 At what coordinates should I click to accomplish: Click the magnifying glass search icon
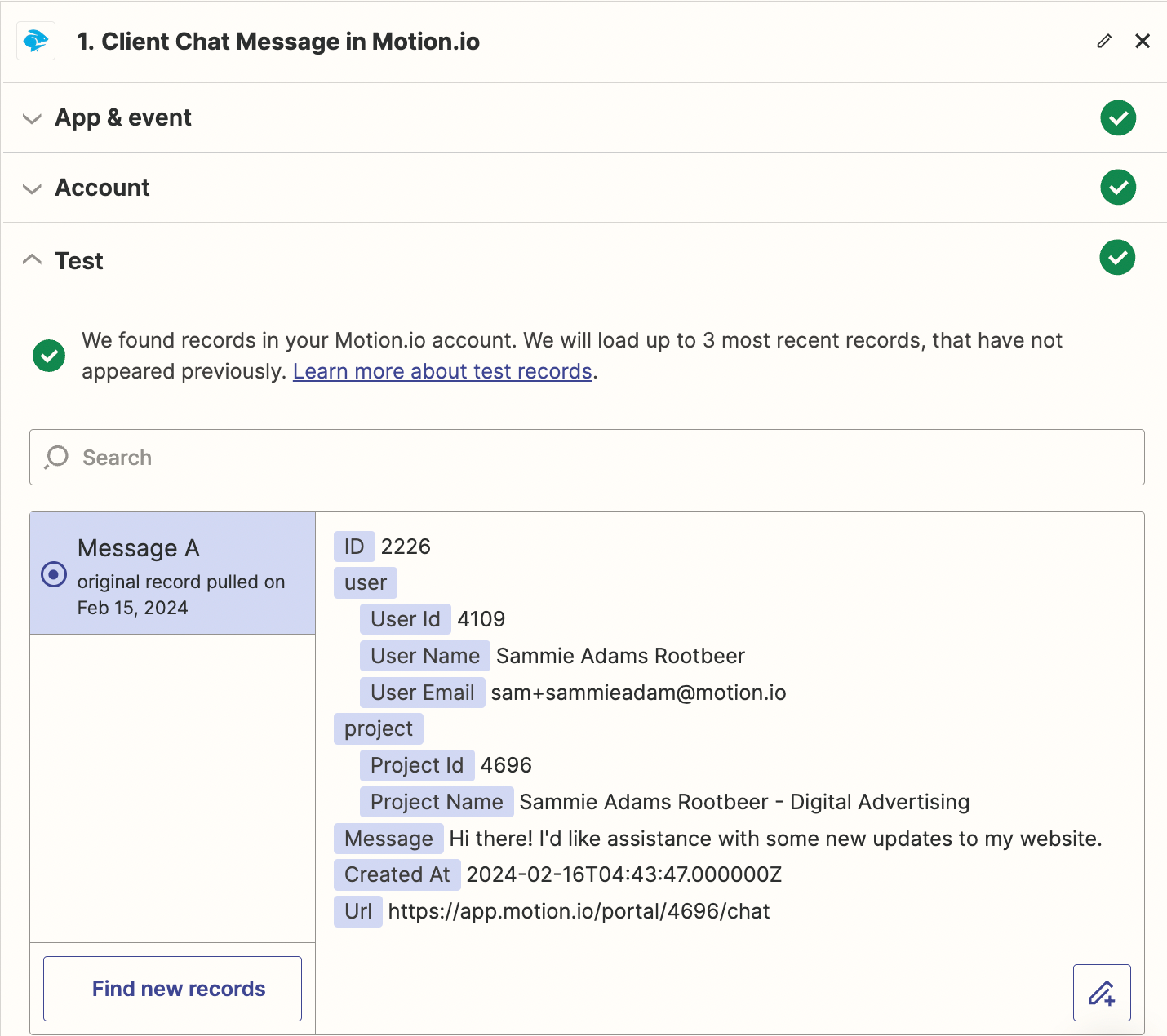coord(56,458)
